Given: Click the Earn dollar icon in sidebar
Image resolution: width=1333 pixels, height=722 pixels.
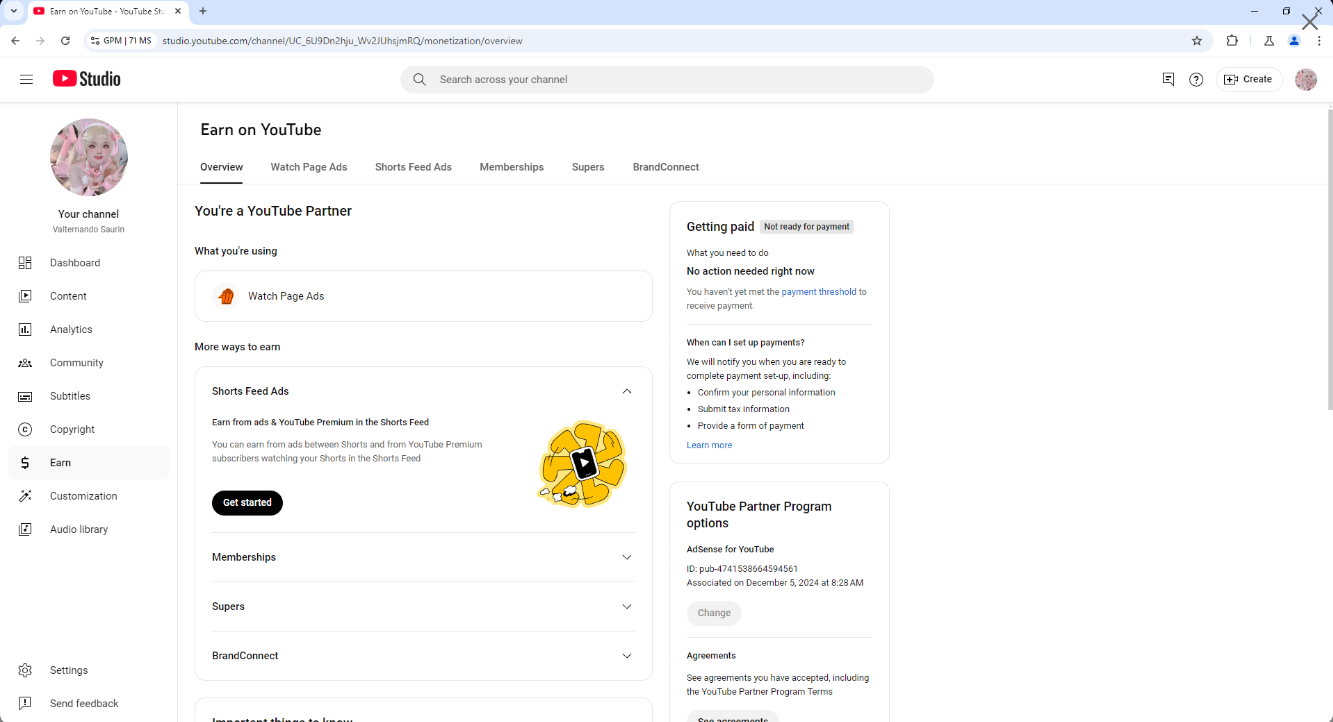Looking at the screenshot, I should coord(25,463).
